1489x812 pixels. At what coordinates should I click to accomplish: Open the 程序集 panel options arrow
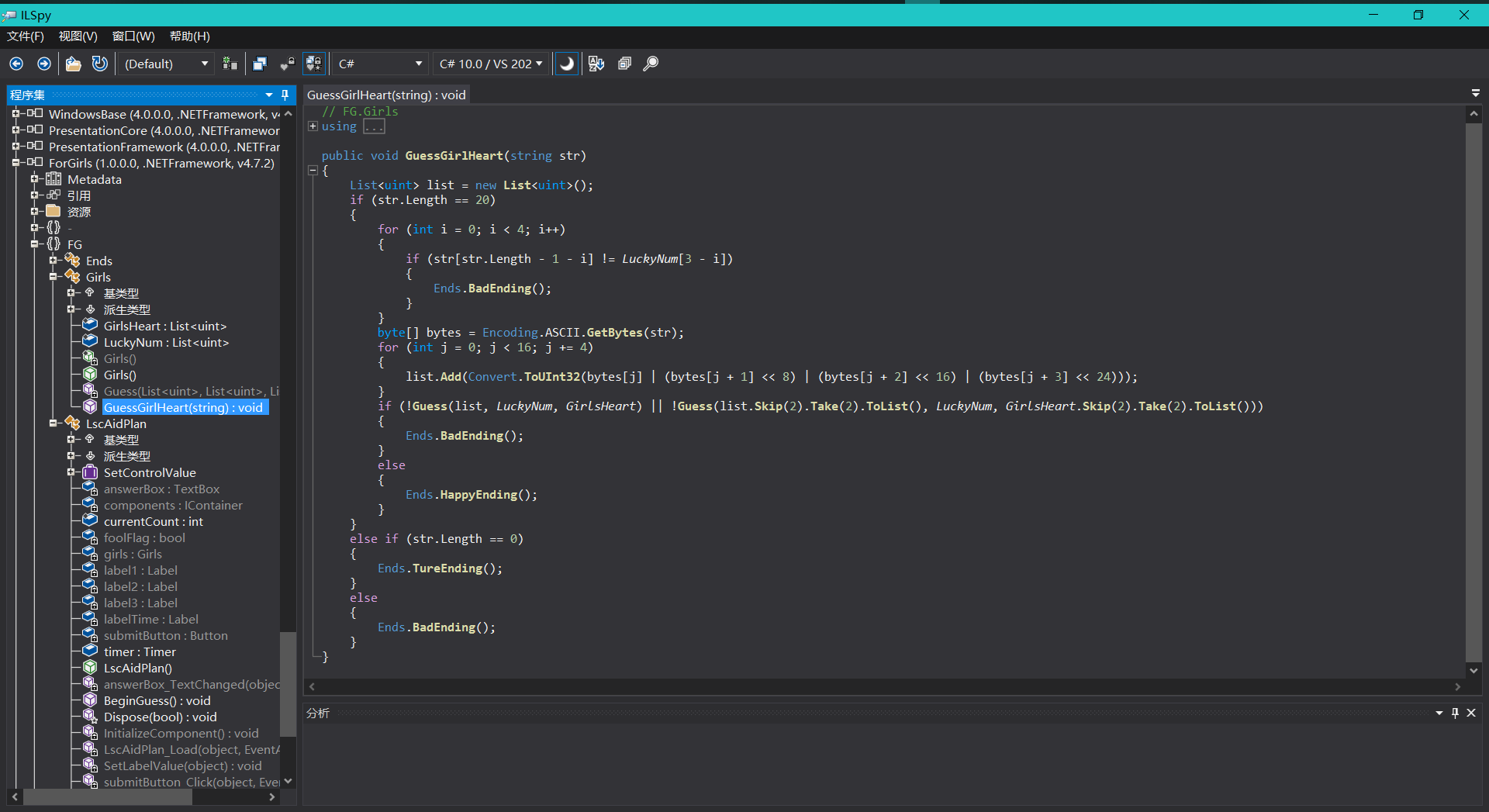269,95
